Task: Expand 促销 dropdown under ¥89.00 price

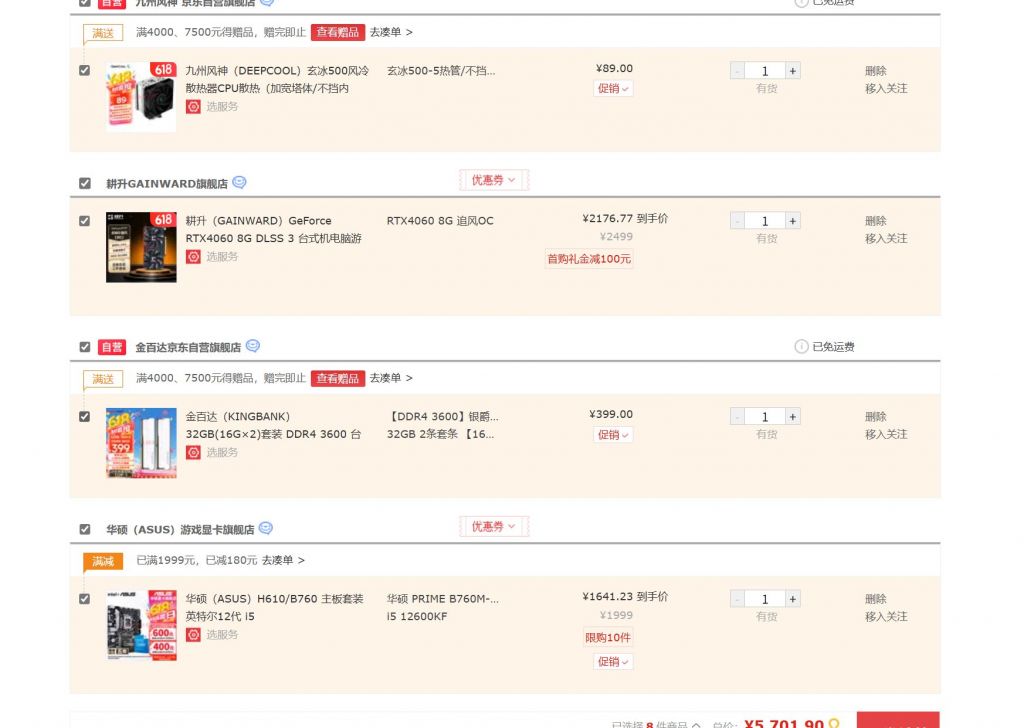Action: [x=613, y=89]
